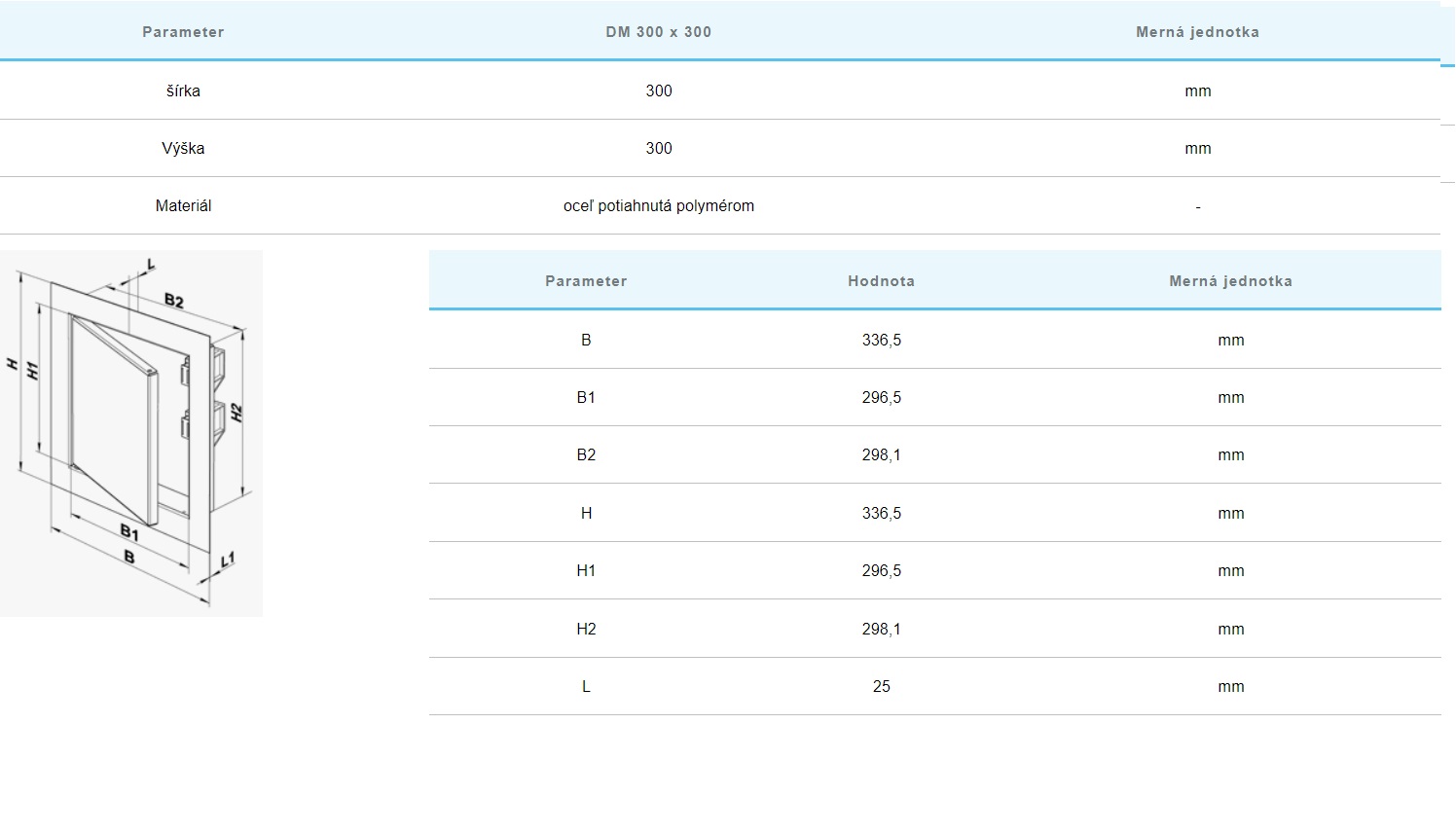The width and height of the screenshot is (1456, 833).
Task: Select the 'B1' parameter cell in the table
Action: point(586,397)
